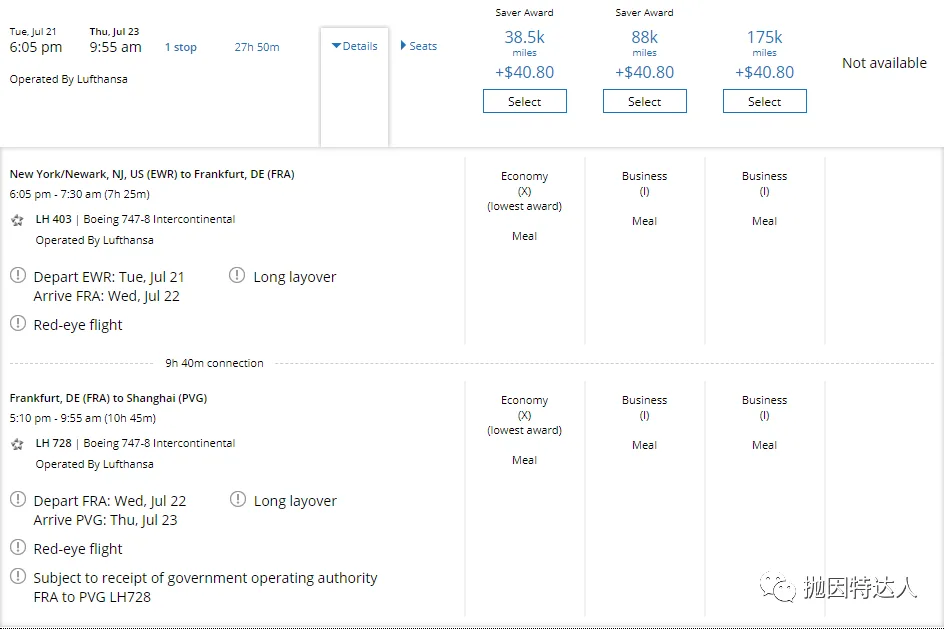
Task: Collapse the Details panel
Action: click(x=355, y=46)
